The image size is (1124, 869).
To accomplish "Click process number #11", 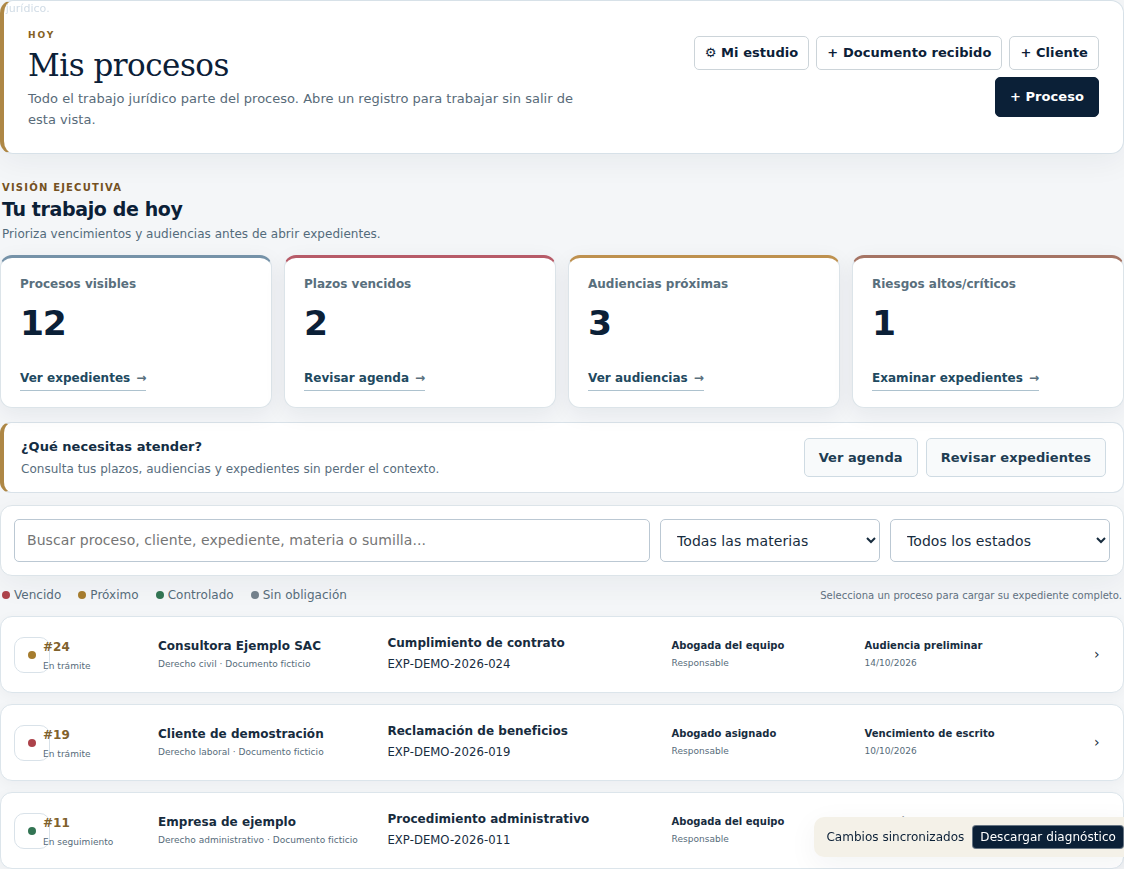I will tap(57, 823).
